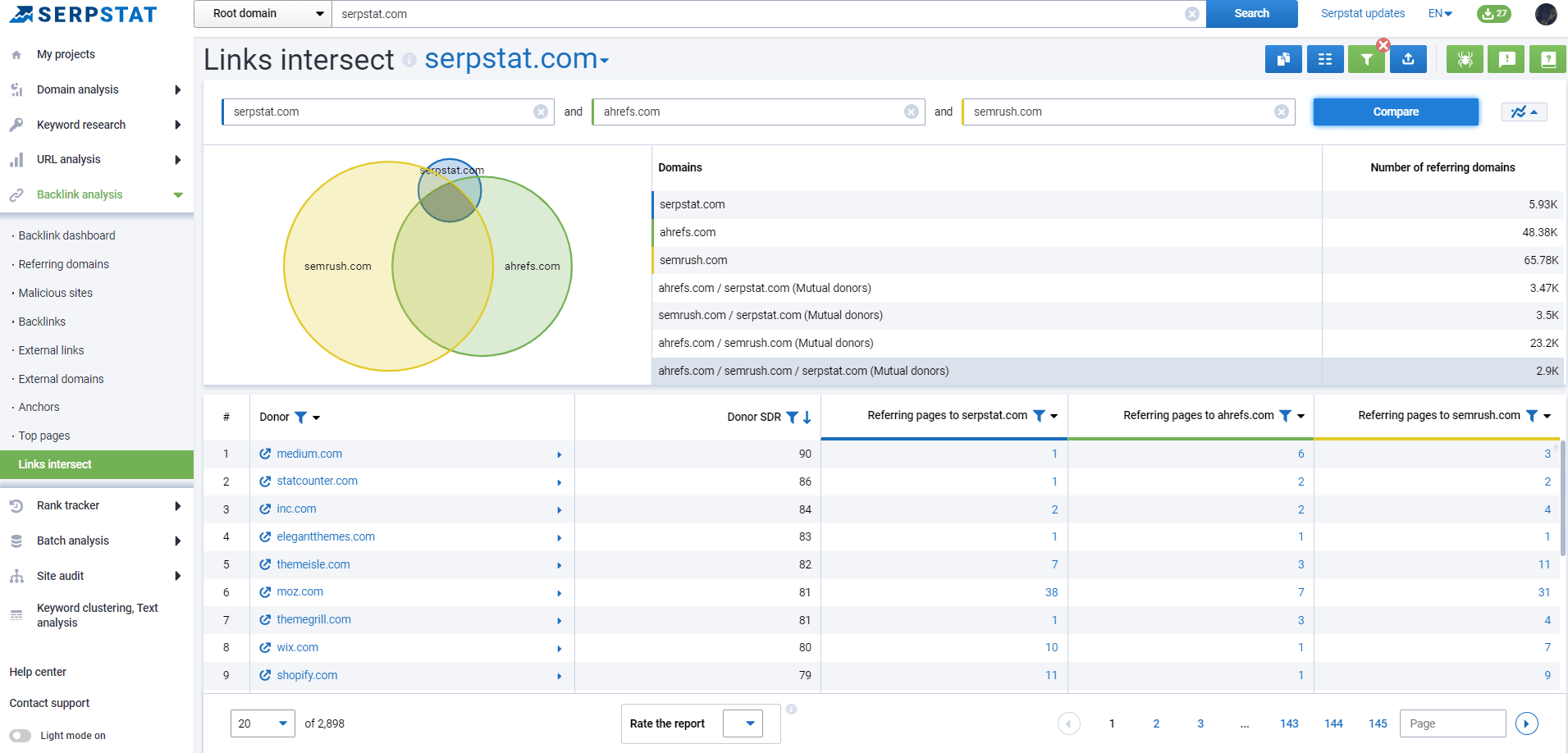Open the user profile avatar

tap(1546, 14)
